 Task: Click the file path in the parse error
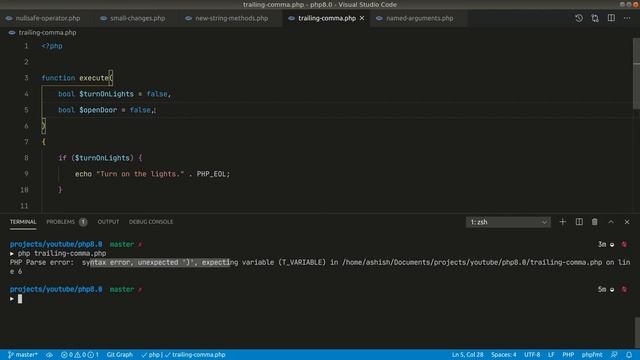472,262
